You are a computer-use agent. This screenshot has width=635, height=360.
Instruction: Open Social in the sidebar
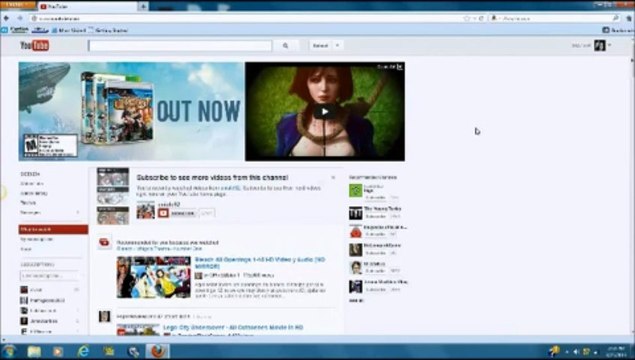[26, 249]
